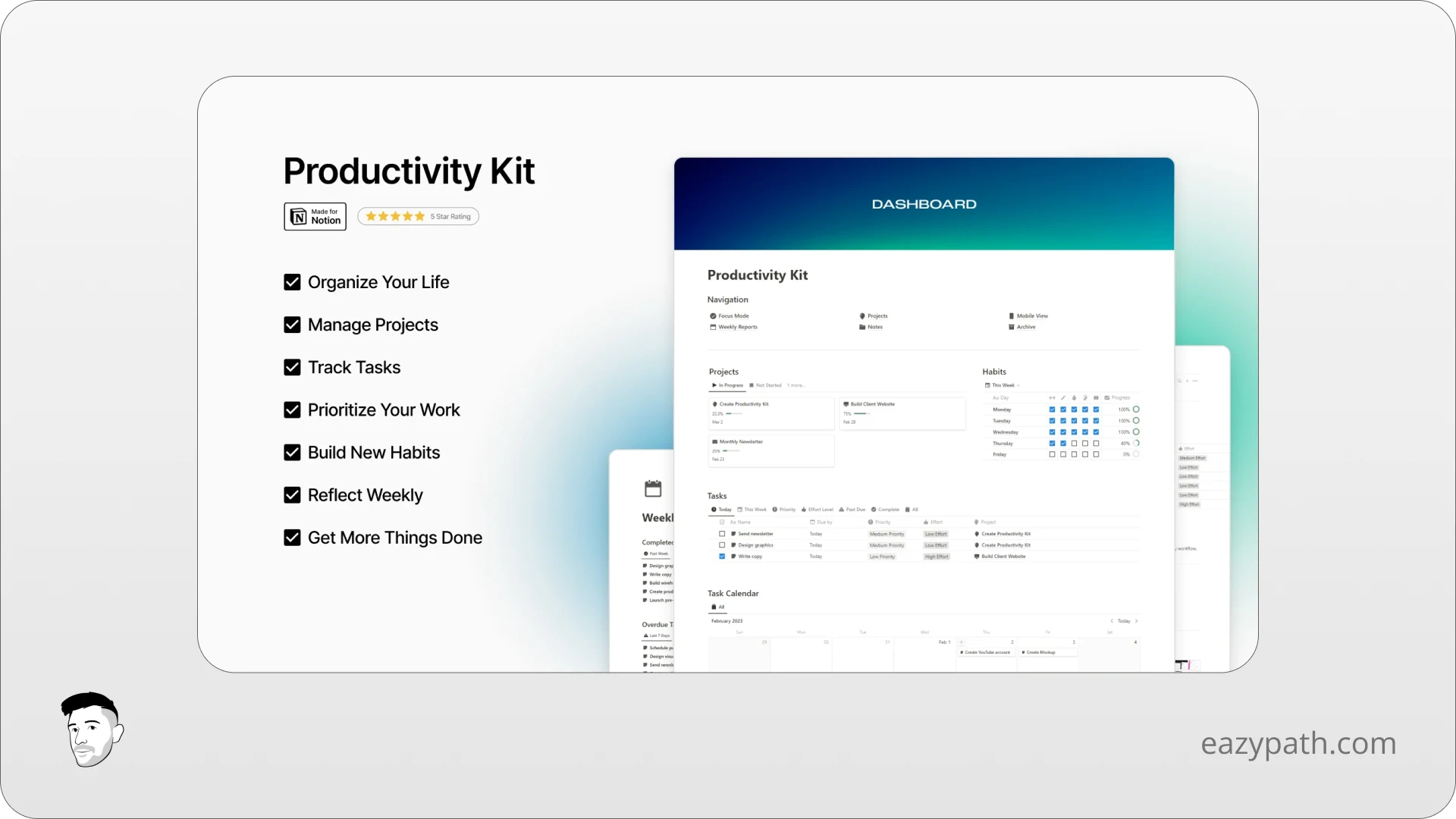Open the Build Client Website project card
The image size is (1456, 819).
click(902, 413)
